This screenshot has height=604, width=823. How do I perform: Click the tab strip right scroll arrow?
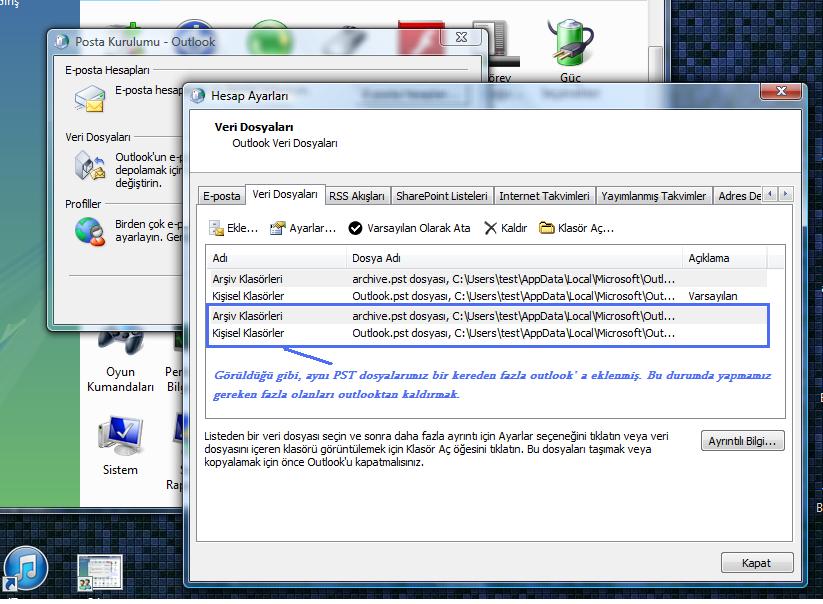pos(786,194)
